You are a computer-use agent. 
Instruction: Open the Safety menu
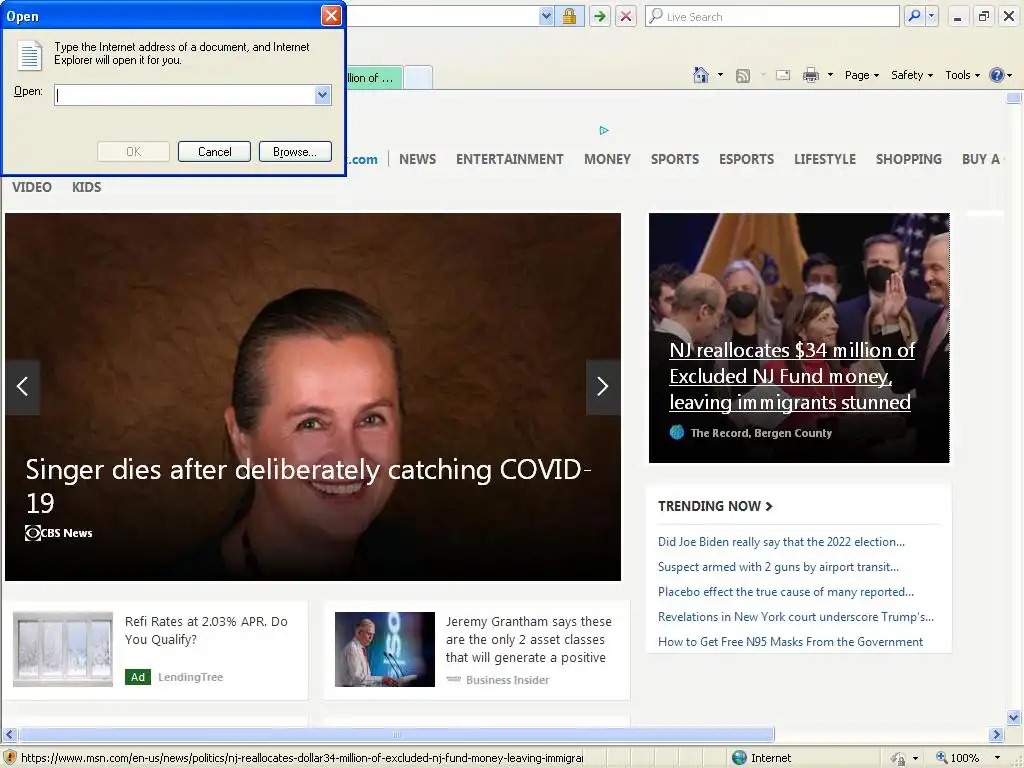tap(912, 75)
